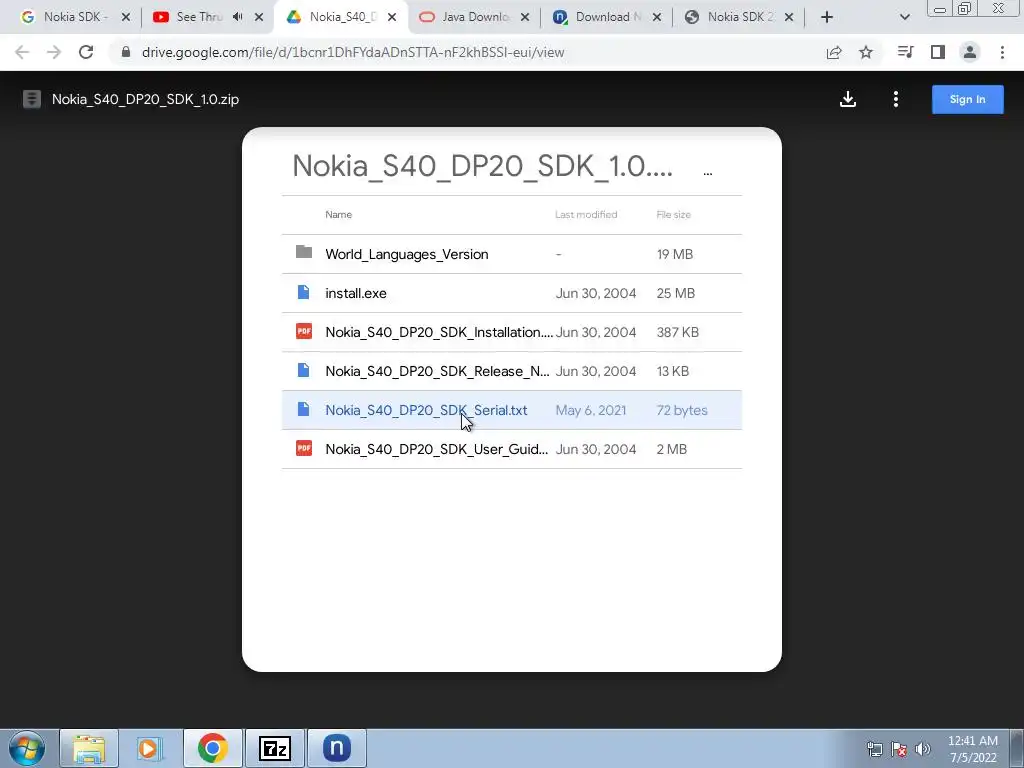Viewport: 1024px width, 768px height.
Task: Open Nokia_S40_DP20_SDK_Serial.txt
Action: [x=512, y=410]
